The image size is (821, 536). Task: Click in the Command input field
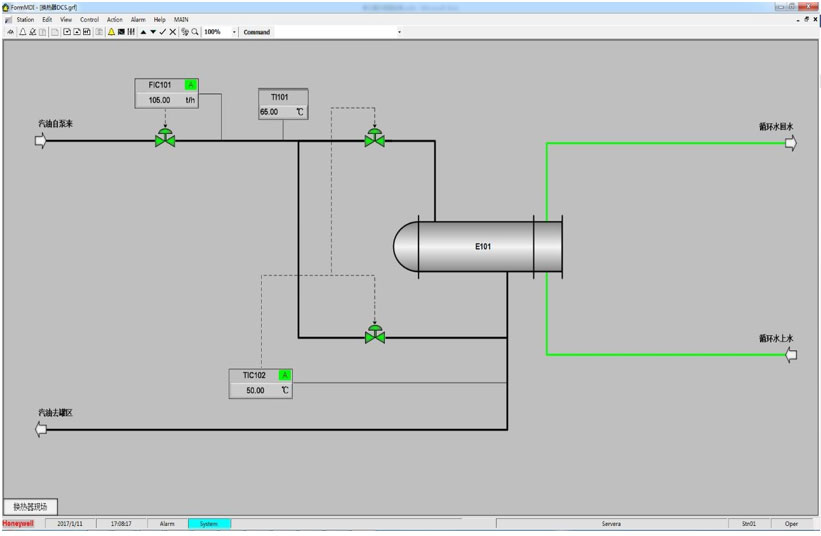pos(335,32)
